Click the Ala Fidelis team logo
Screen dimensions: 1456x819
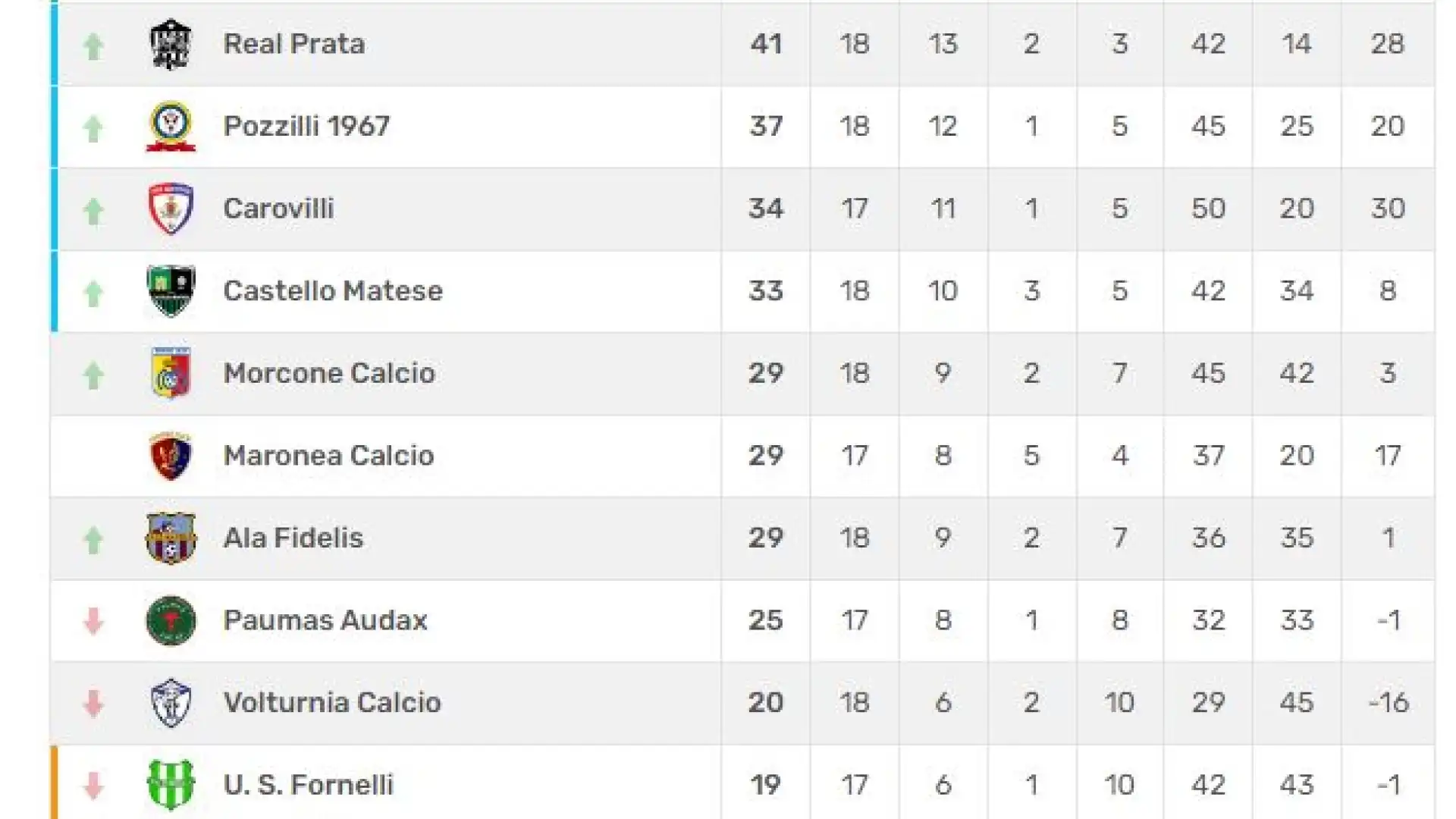tap(171, 538)
